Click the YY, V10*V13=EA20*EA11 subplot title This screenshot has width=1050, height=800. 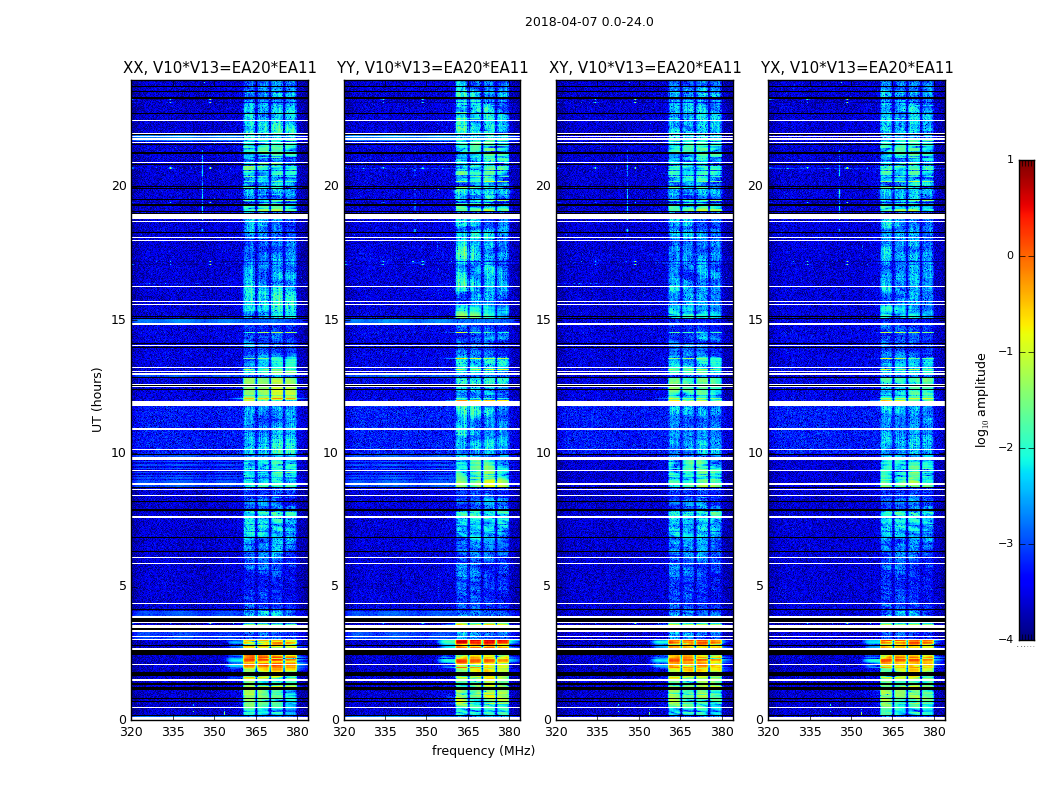tap(433, 68)
